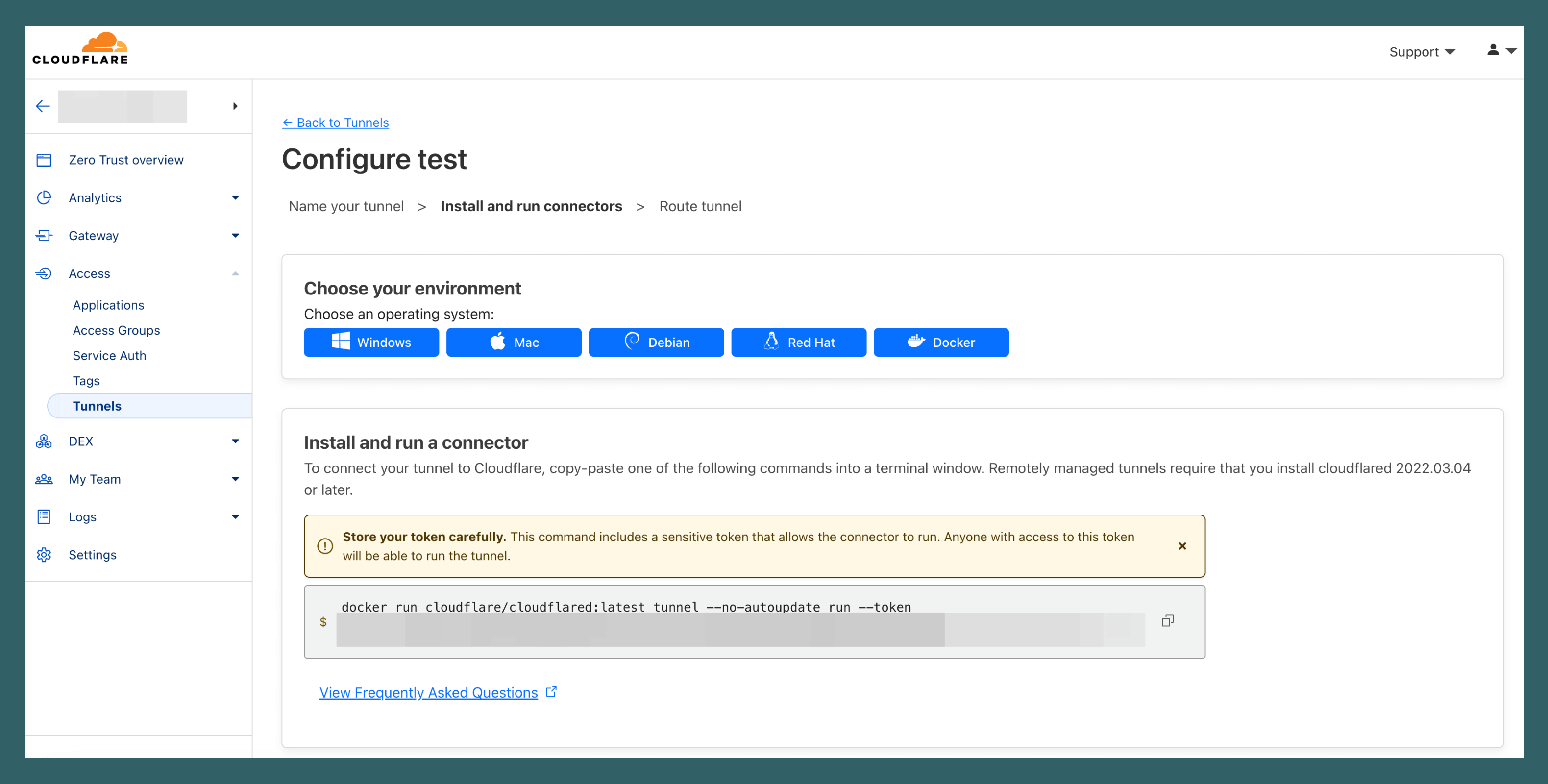Dismiss the token warning banner
The width and height of the screenshot is (1548, 784).
click(1182, 546)
